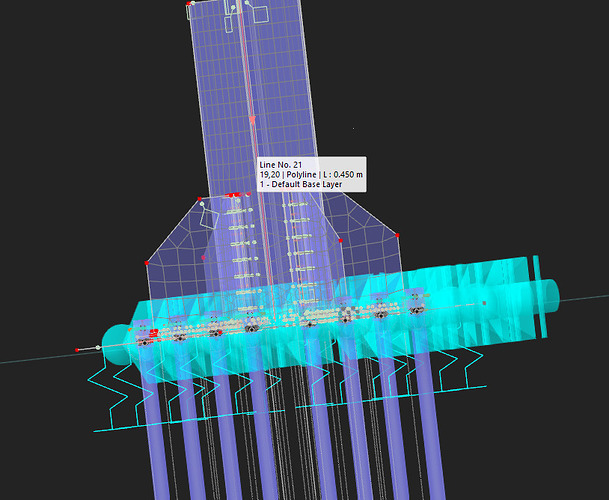Click the Line No. 21 tooltip box
609x500 pixels.
pyautogui.click(x=310, y=174)
